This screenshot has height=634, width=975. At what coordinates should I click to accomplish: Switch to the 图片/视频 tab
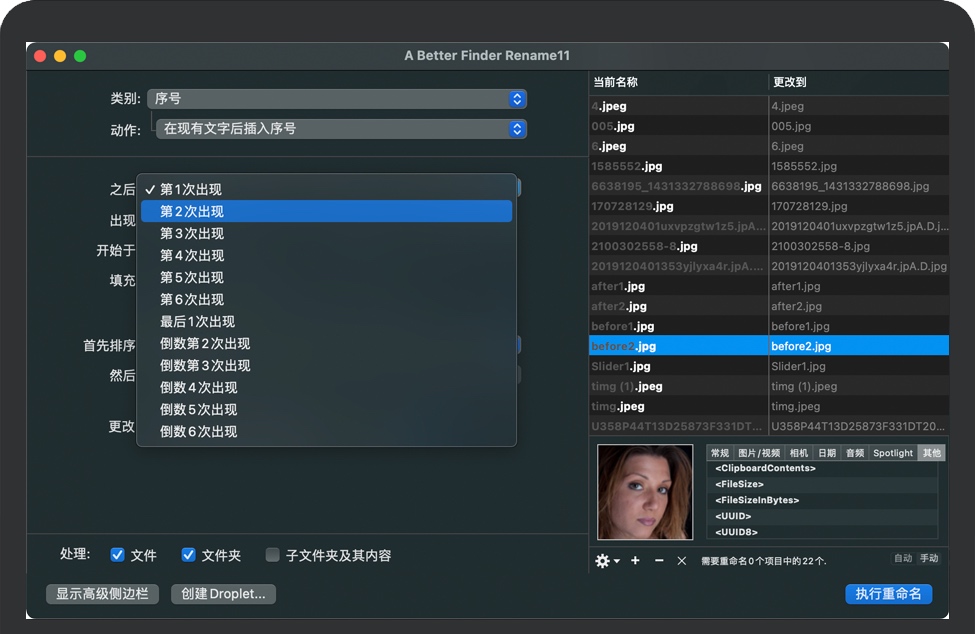[x=759, y=453]
